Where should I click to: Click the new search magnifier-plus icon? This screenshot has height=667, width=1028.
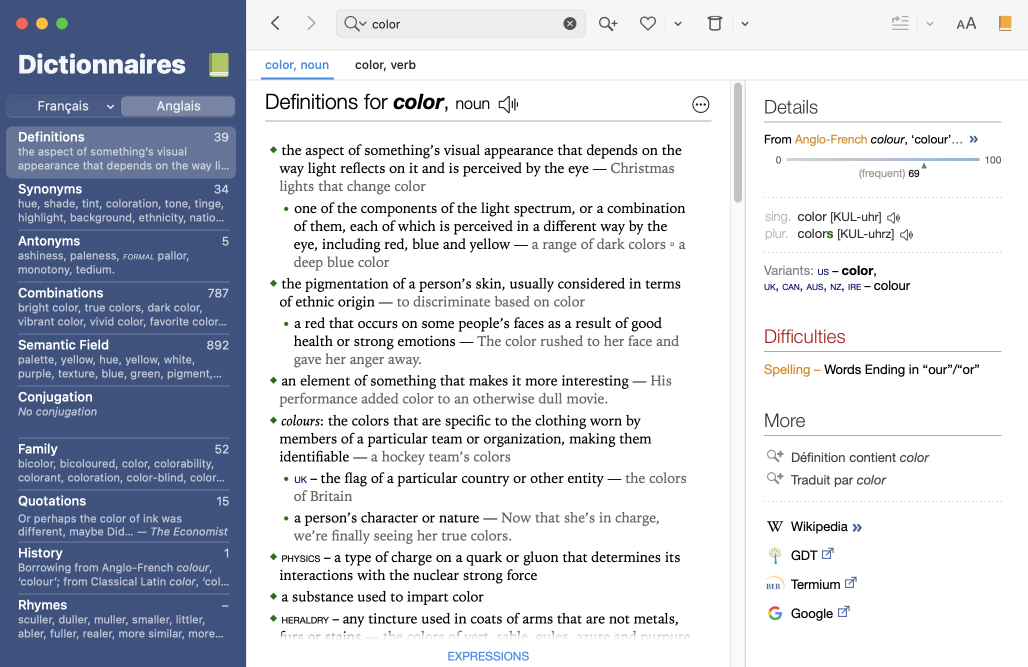coord(608,24)
